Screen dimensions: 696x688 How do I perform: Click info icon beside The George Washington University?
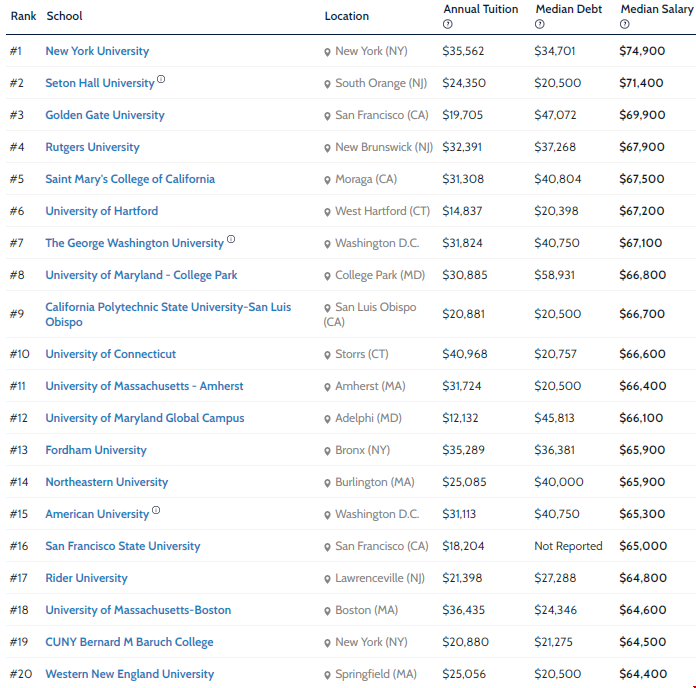point(231,240)
